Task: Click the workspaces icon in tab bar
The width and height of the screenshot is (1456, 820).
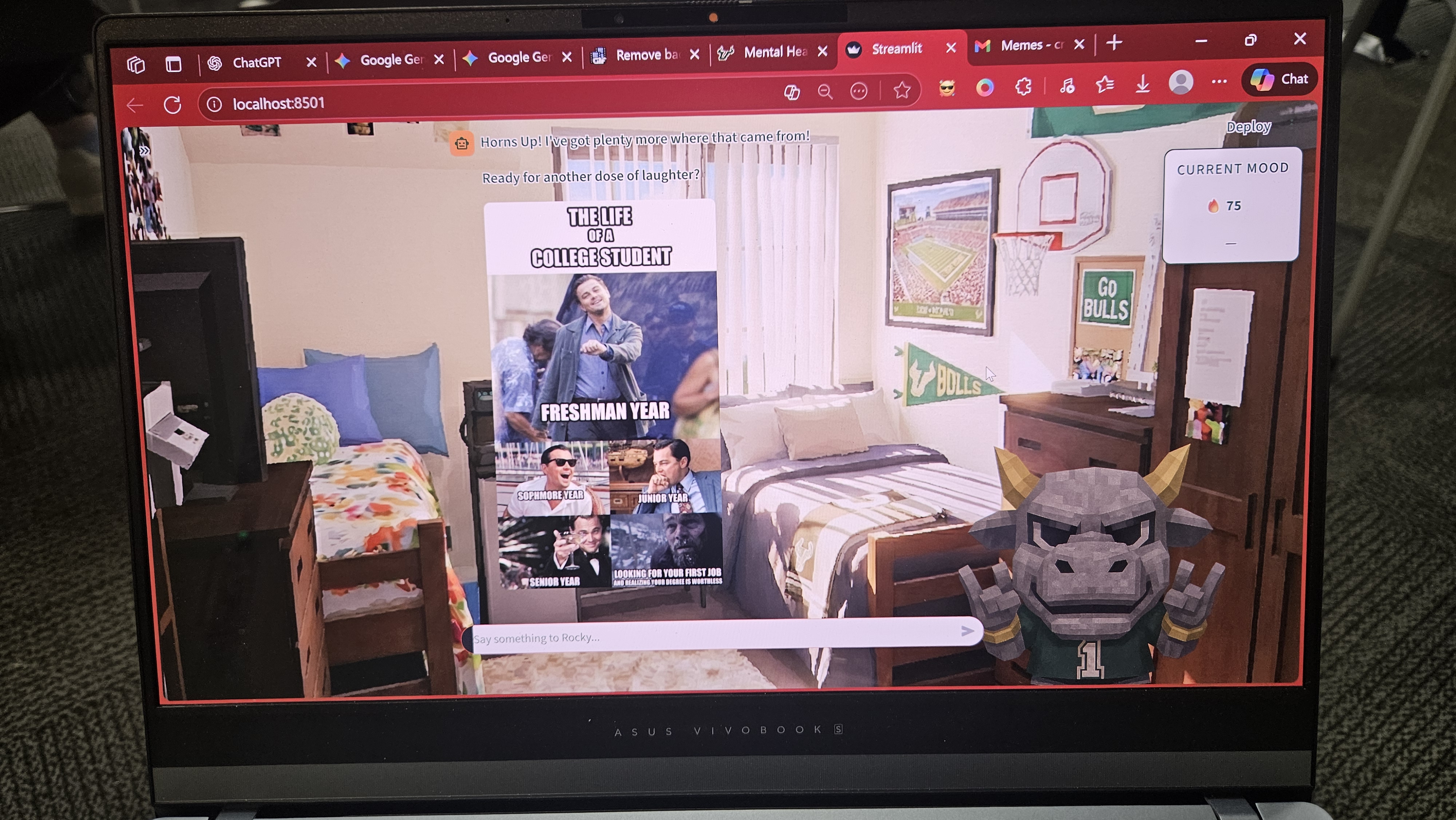Action: 136,65
